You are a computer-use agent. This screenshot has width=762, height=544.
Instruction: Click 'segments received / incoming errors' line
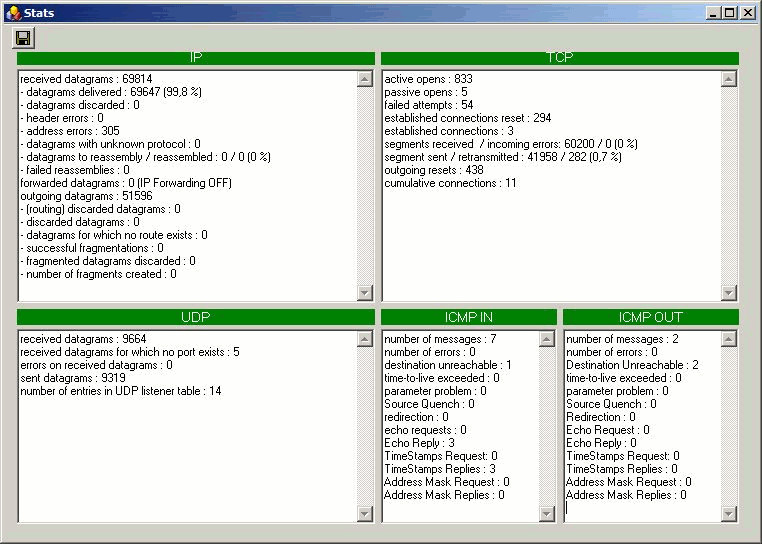pyautogui.click(x=511, y=144)
